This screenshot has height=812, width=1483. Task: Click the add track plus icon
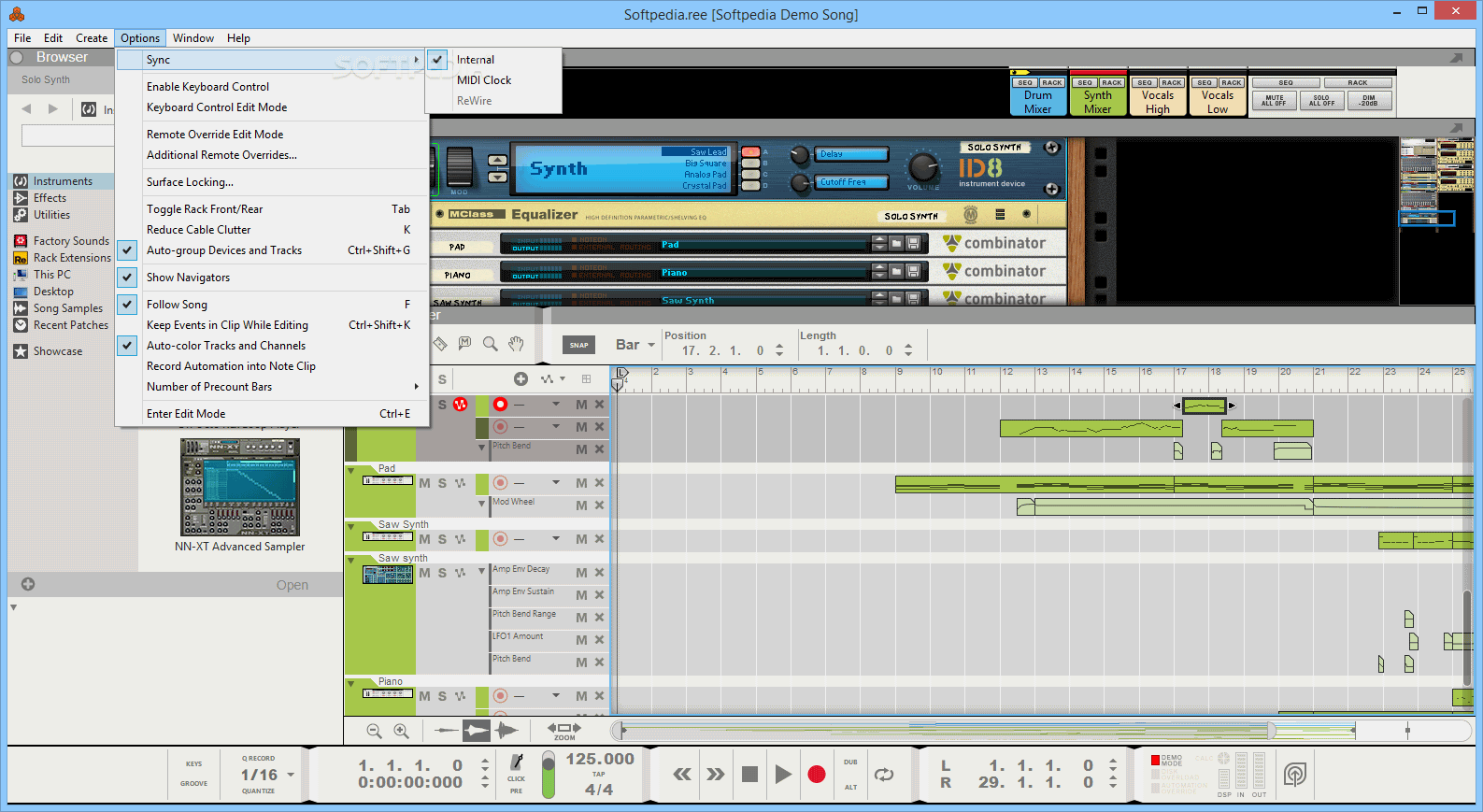pos(520,378)
